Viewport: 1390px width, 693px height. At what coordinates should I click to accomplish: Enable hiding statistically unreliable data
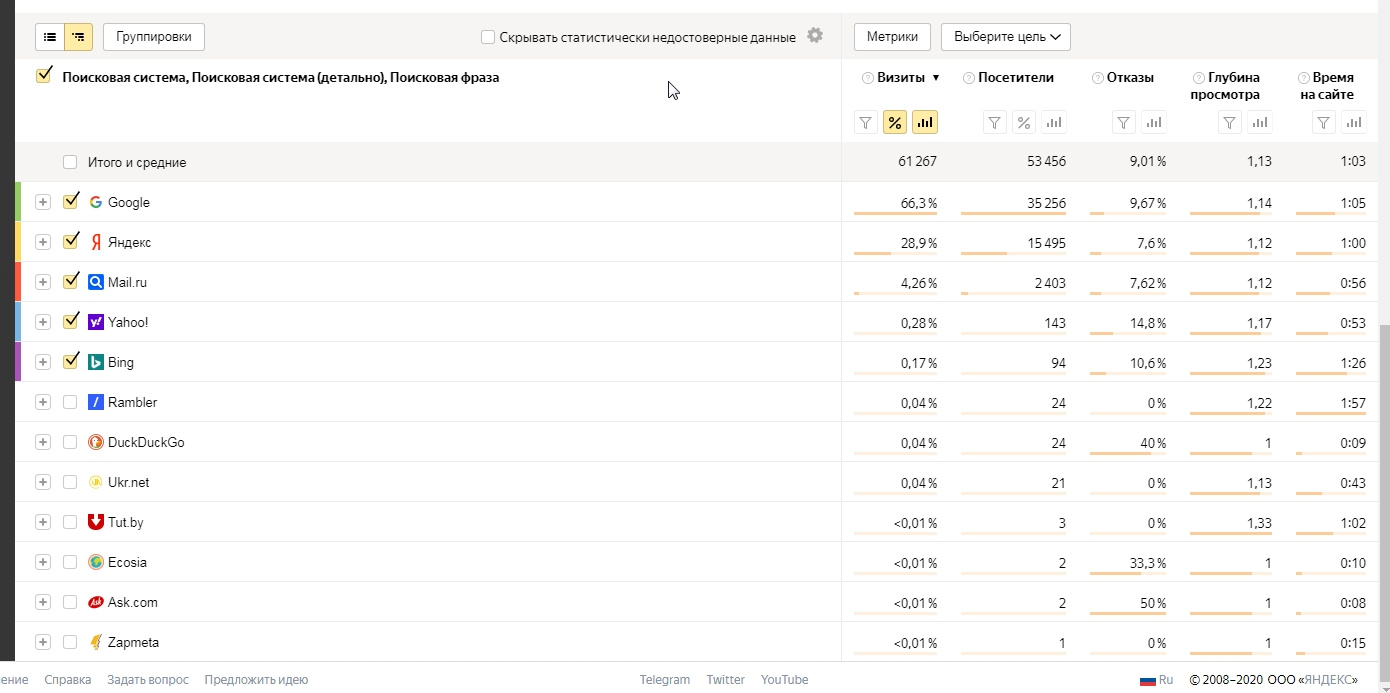coord(488,37)
